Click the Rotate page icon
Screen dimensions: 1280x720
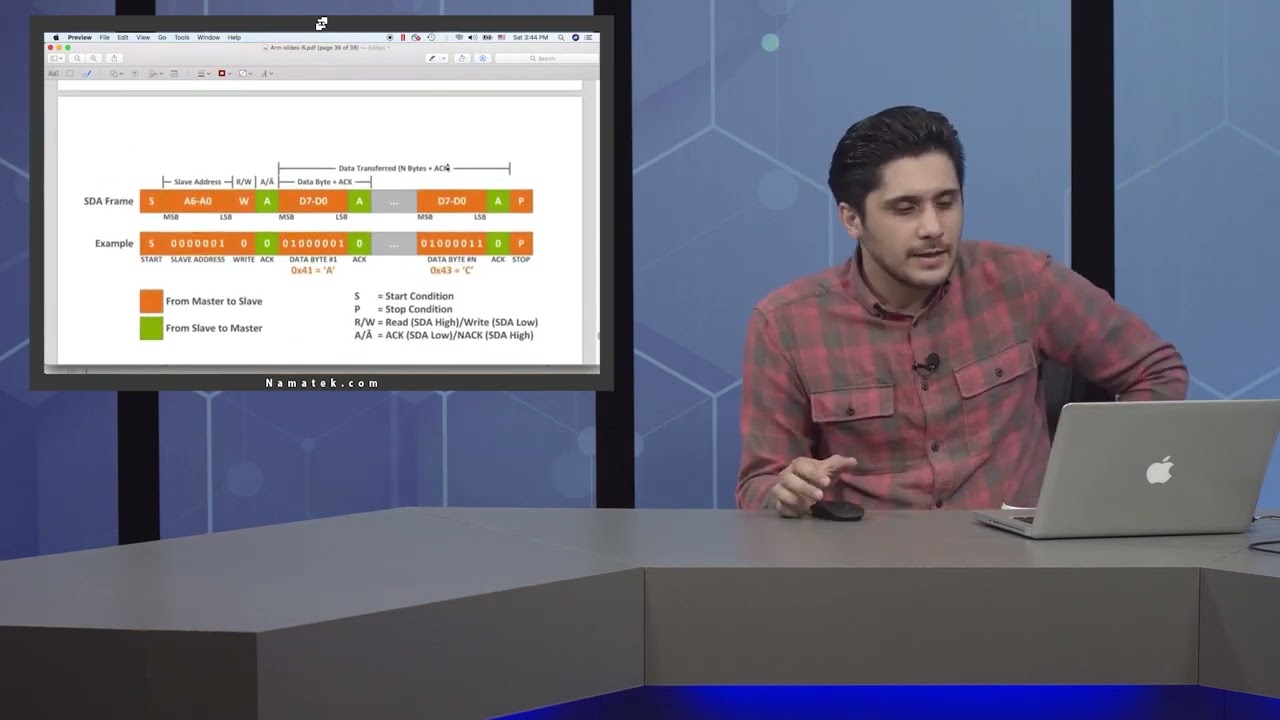[x=462, y=58]
